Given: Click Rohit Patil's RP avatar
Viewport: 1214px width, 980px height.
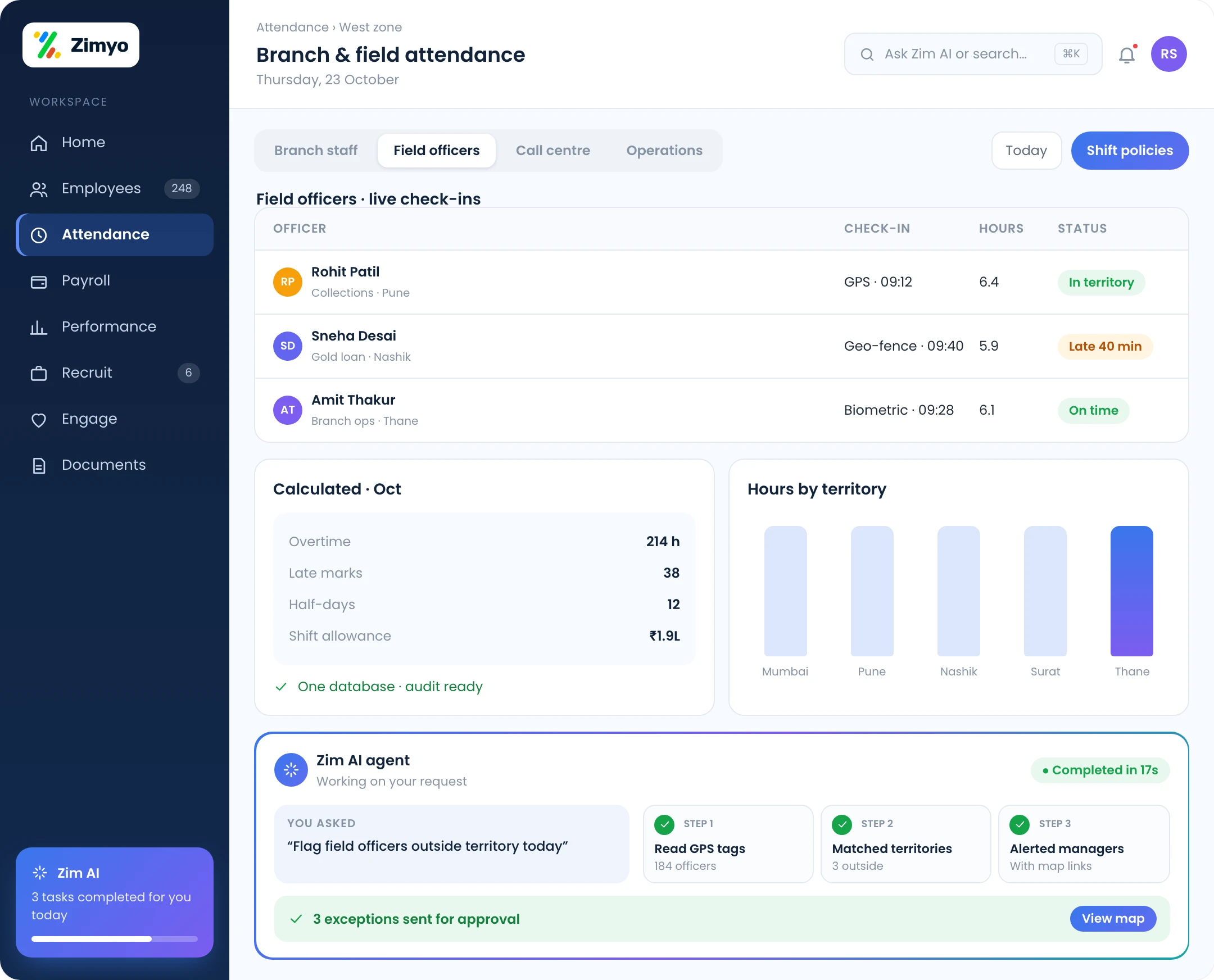Looking at the screenshot, I should coord(287,282).
